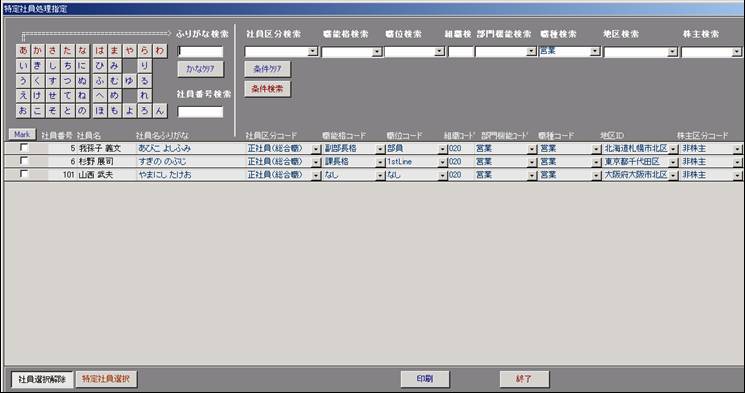Click the ゆ kana key
This screenshot has height=393, width=745.
[x=129, y=81]
